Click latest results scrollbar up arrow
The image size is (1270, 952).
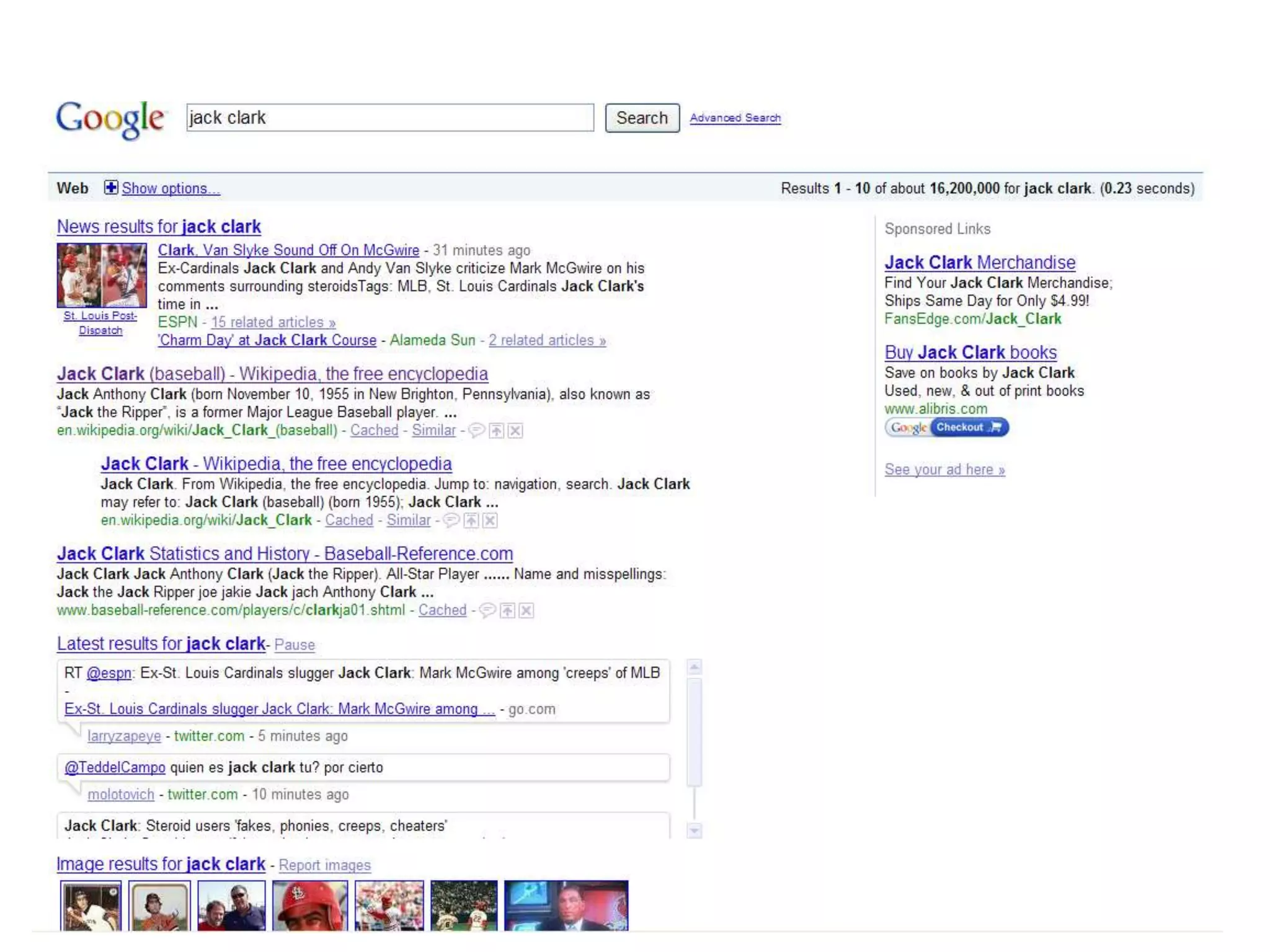click(x=695, y=668)
